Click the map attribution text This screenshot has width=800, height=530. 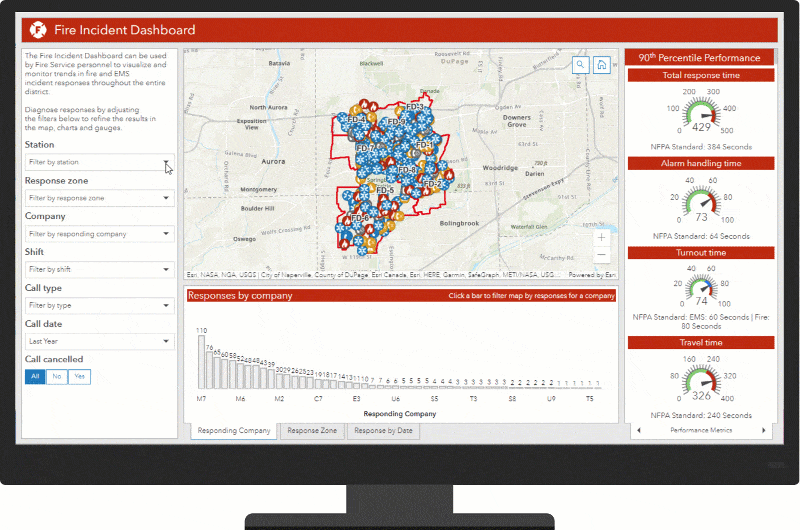[372, 274]
